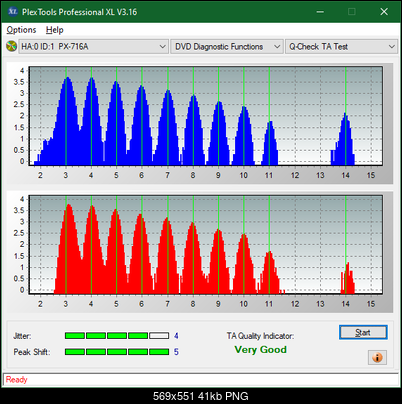Open the Q-Check TA Test dropdown
Screen dimensions: 402x404
pyautogui.click(x=341, y=46)
